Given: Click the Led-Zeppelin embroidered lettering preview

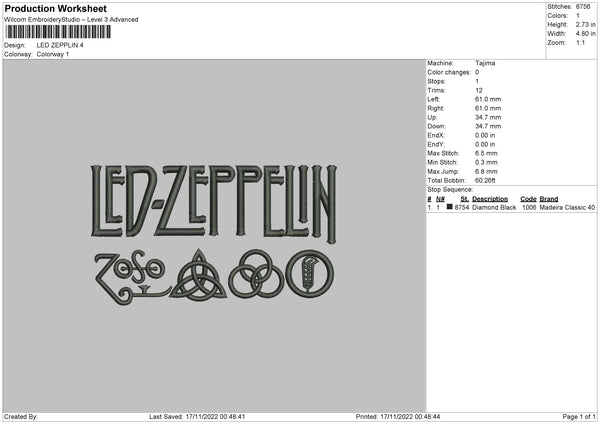Looking at the screenshot, I should pyautogui.click(x=214, y=203).
